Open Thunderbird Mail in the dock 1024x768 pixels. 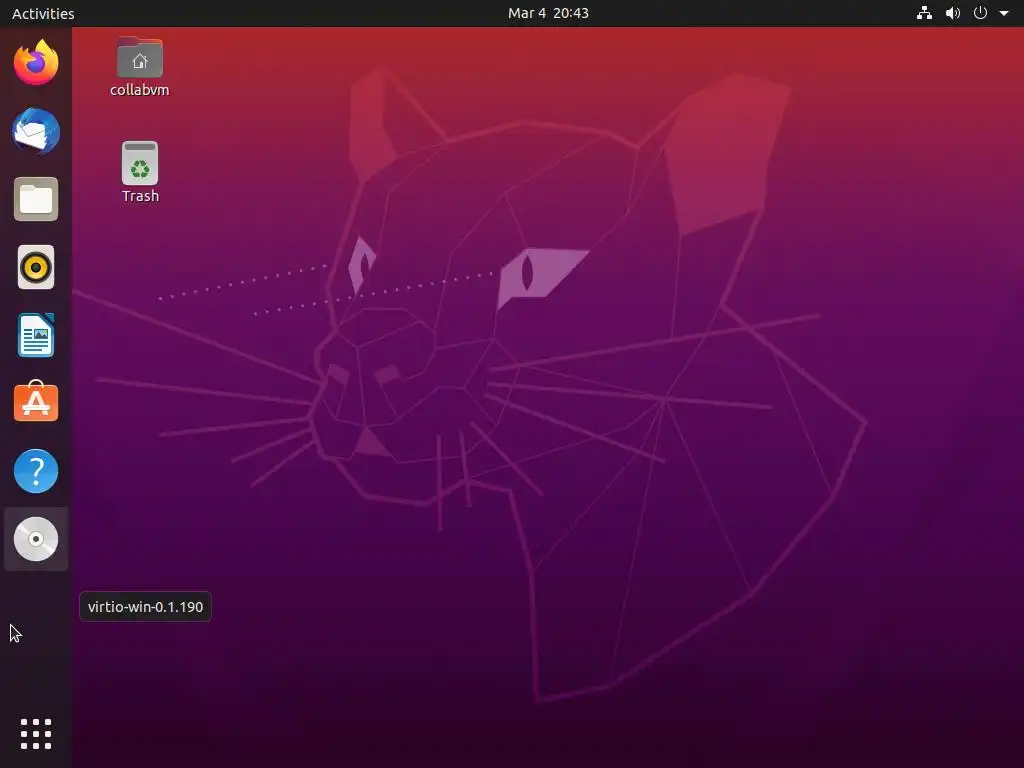36,131
